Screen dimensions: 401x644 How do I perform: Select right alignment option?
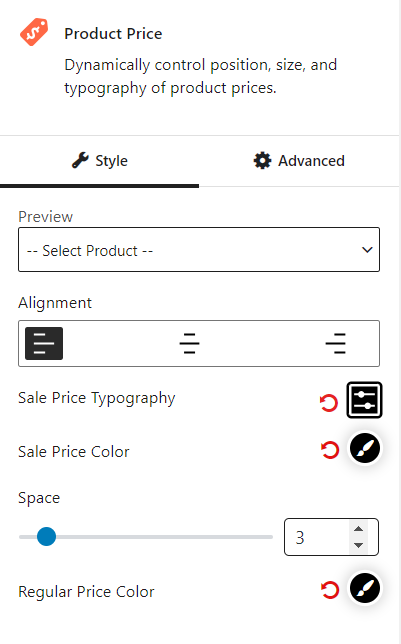pyautogui.click(x=336, y=343)
